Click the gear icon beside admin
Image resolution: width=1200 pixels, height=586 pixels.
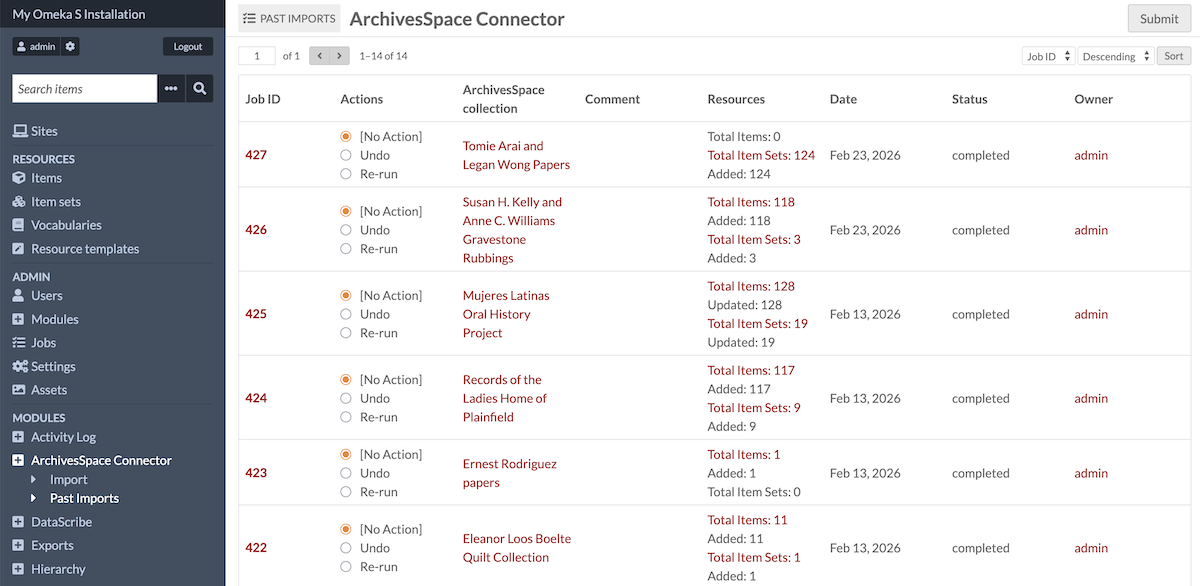[x=70, y=47]
